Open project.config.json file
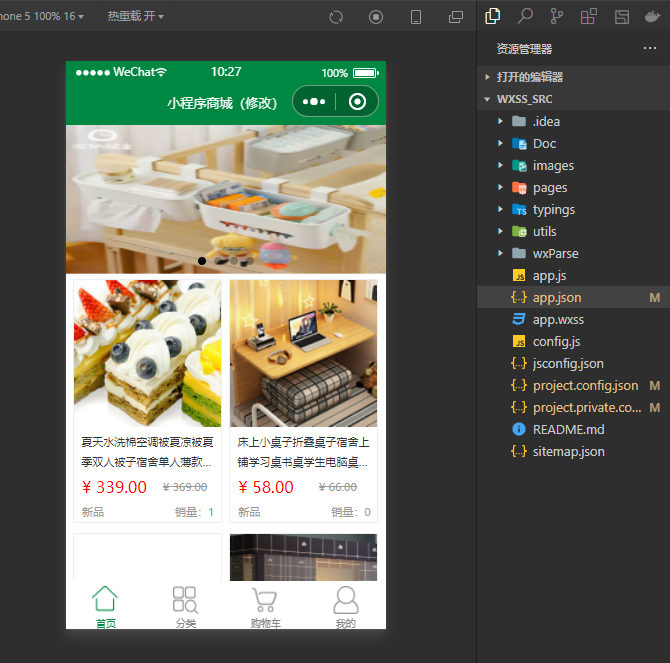Image resolution: width=670 pixels, height=663 pixels. (x=573, y=385)
